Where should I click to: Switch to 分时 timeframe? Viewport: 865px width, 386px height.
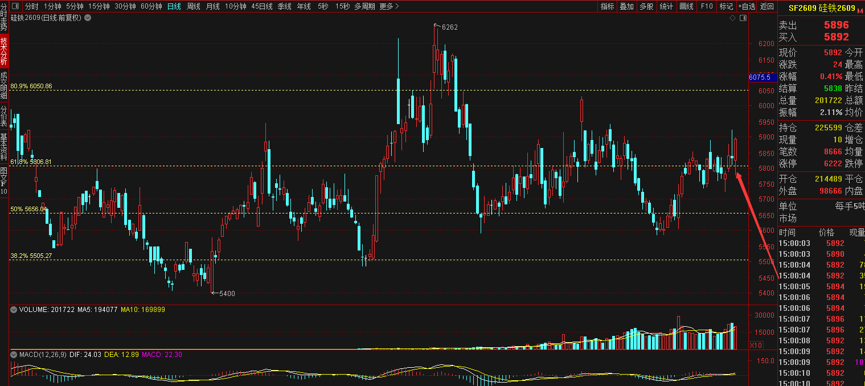31,7
